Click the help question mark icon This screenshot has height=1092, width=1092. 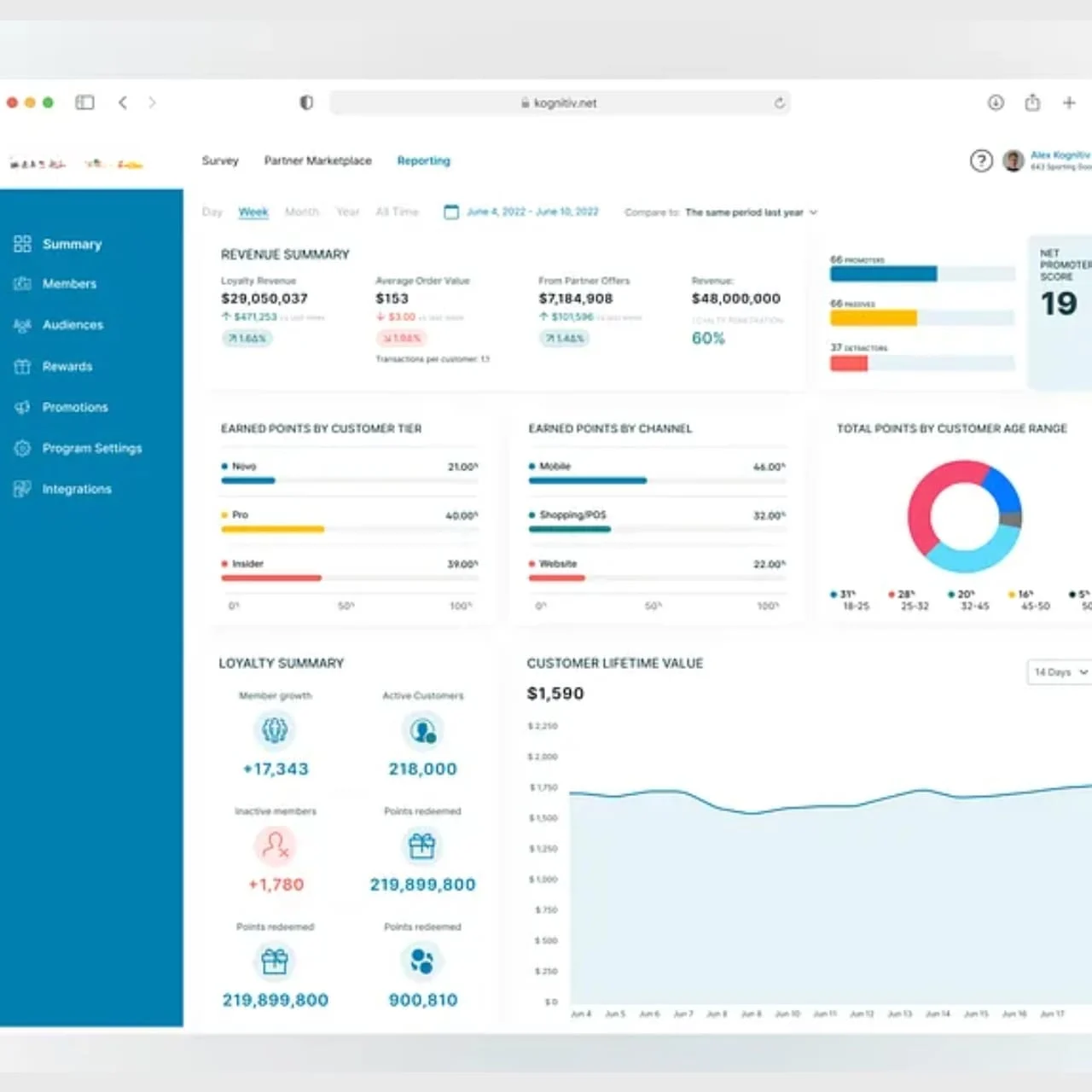pyautogui.click(x=981, y=161)
